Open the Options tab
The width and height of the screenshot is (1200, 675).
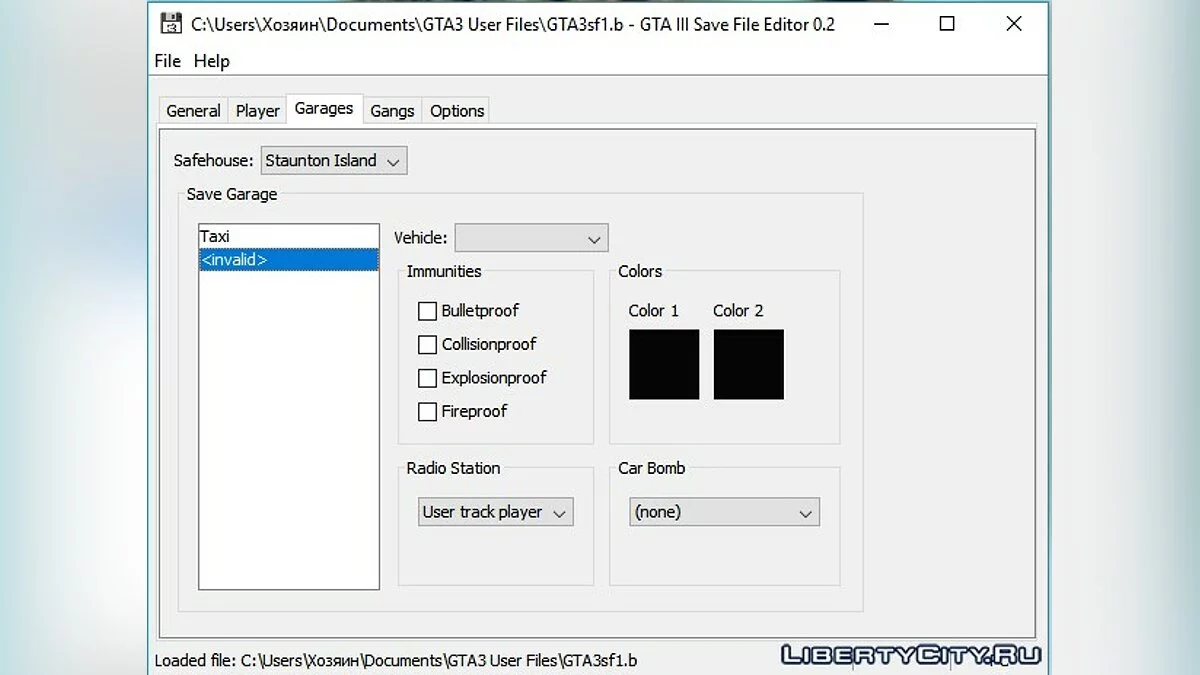click(x=457, y=111)
